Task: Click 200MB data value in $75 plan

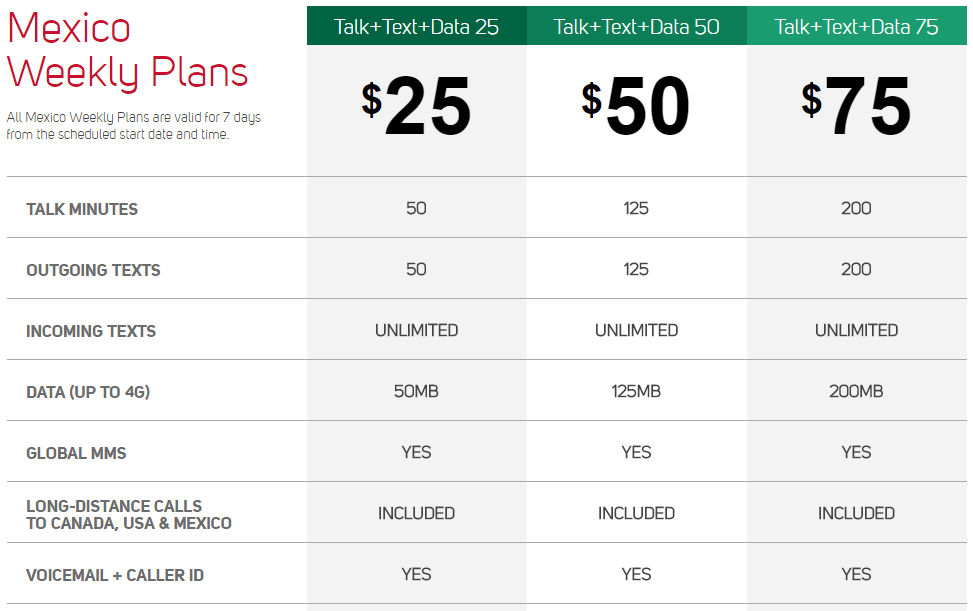Action: pos(856,391)
